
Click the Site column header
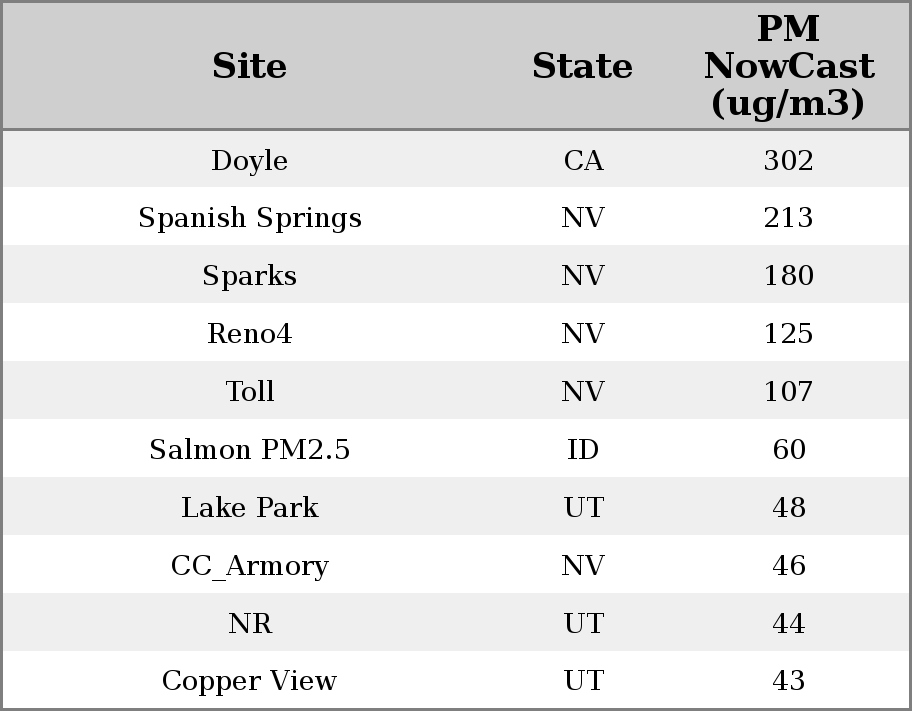(x=250, y=66)
